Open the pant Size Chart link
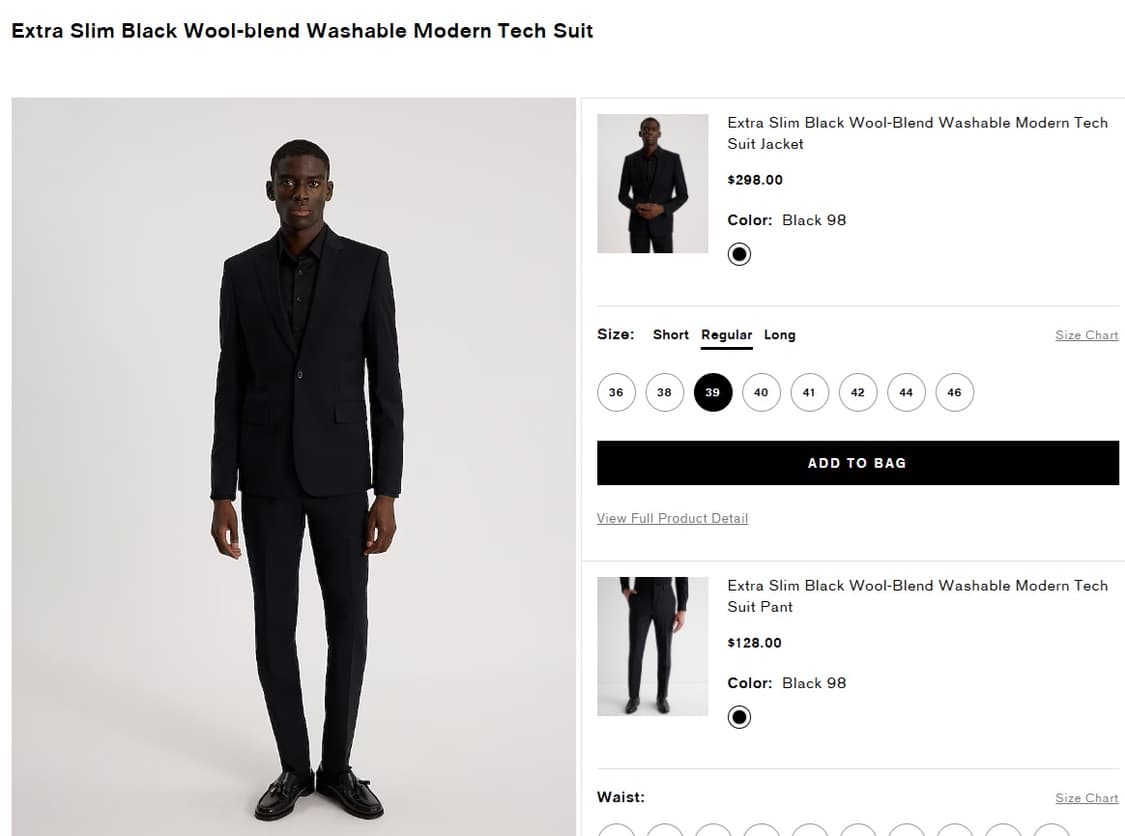 1087,798
